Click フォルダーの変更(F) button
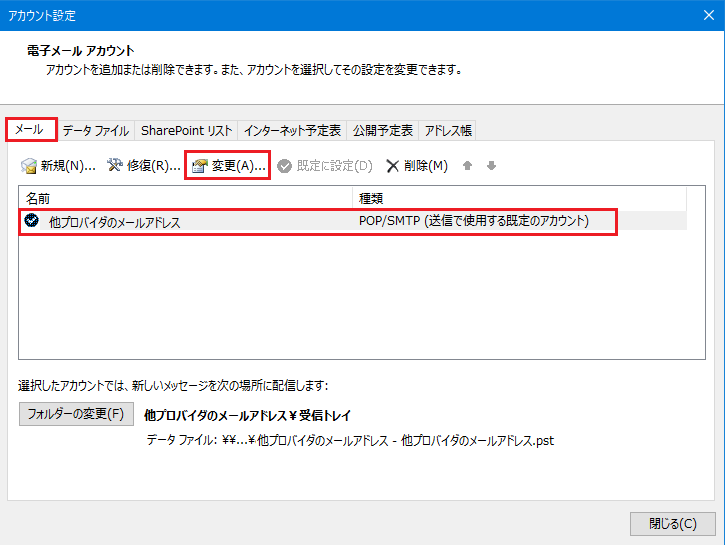The width and height of the screenshot is (725, 545). pos(76,414)
